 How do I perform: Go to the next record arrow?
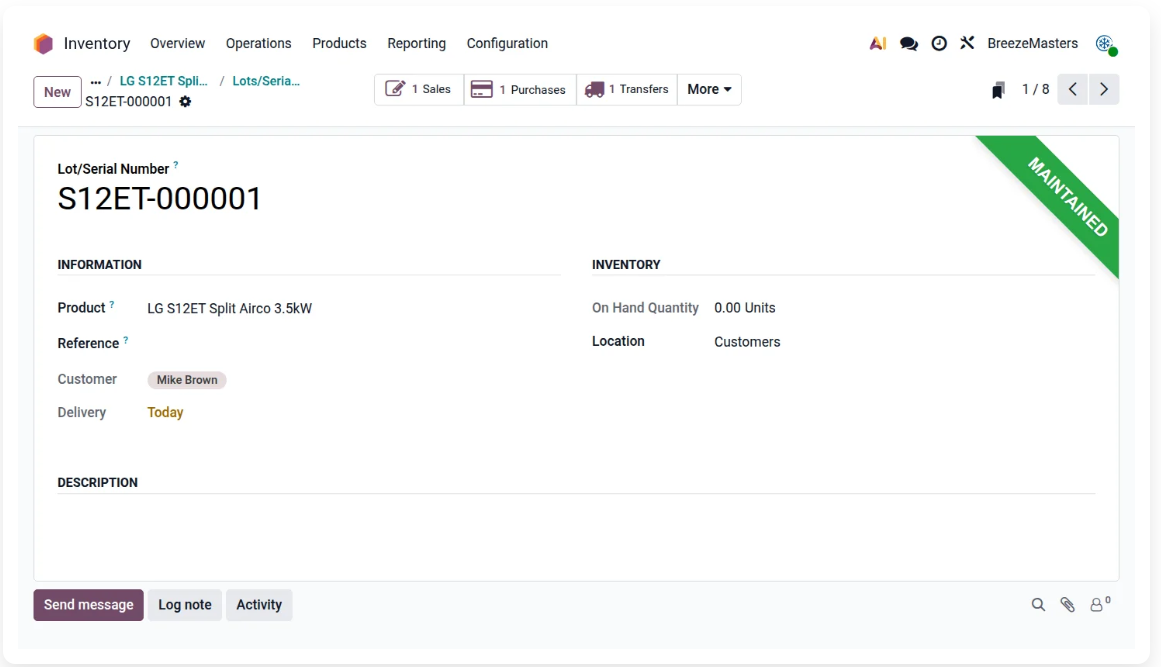pos(1104,90)
